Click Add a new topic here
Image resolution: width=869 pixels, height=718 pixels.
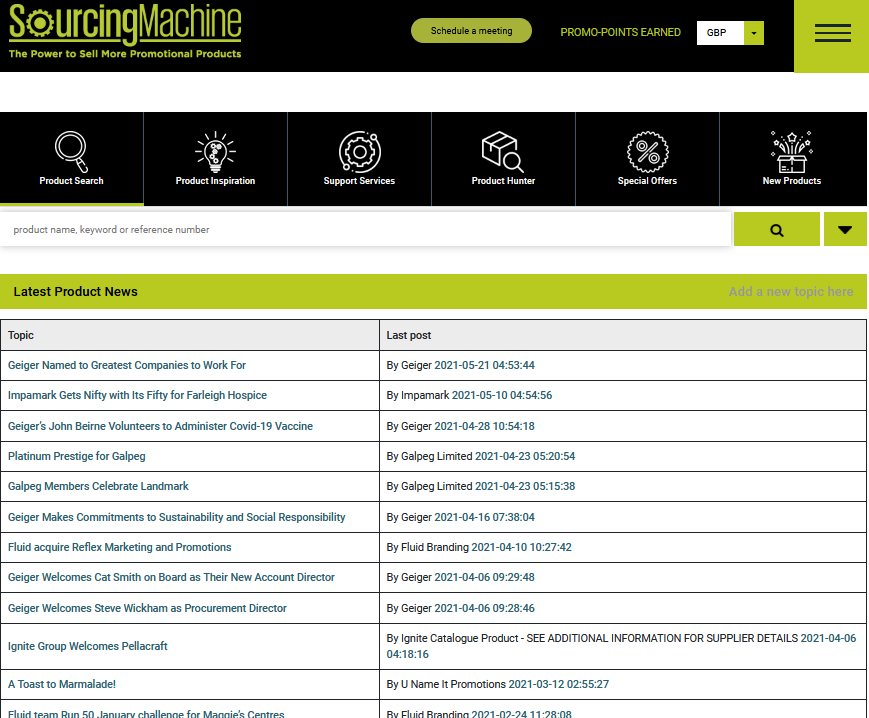pos(791,292)
